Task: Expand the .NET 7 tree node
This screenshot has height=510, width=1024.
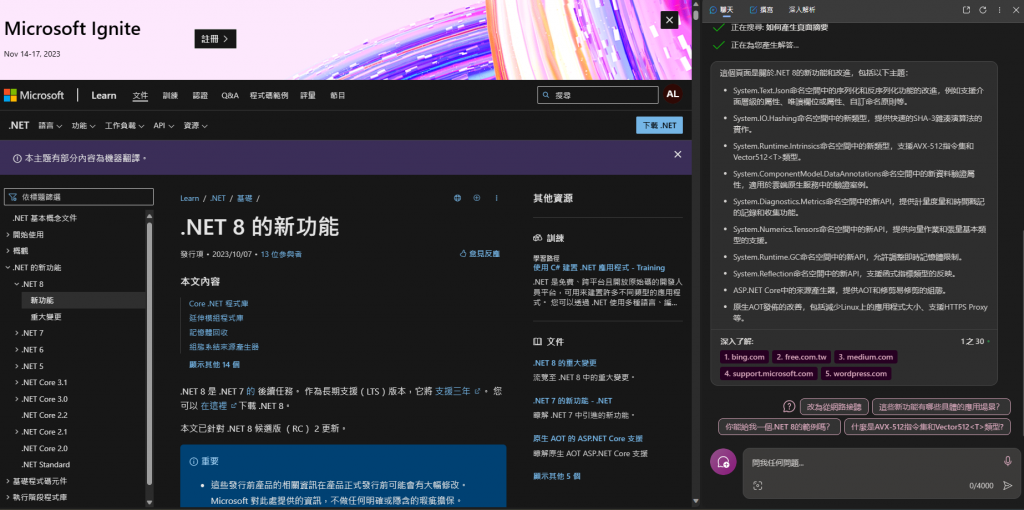Action: click(x=16, y=333)
